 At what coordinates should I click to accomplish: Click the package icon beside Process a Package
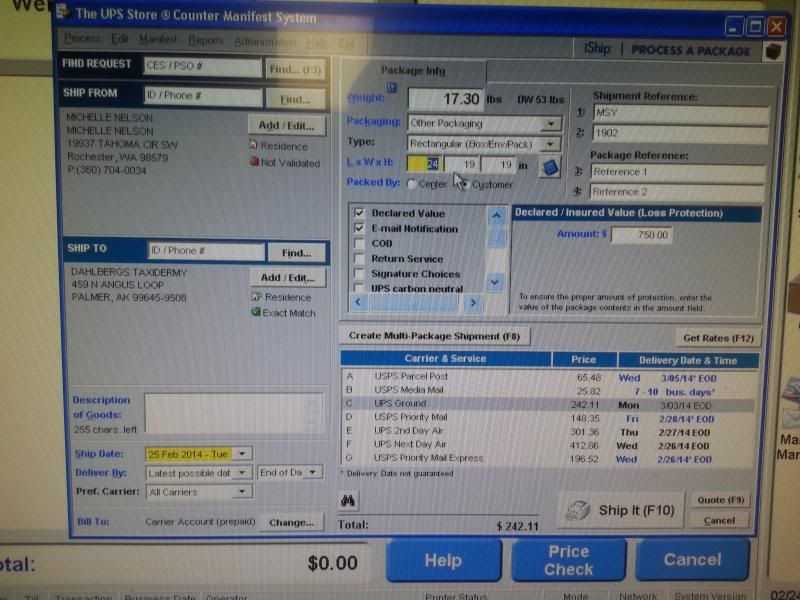(x=772, y=51)
